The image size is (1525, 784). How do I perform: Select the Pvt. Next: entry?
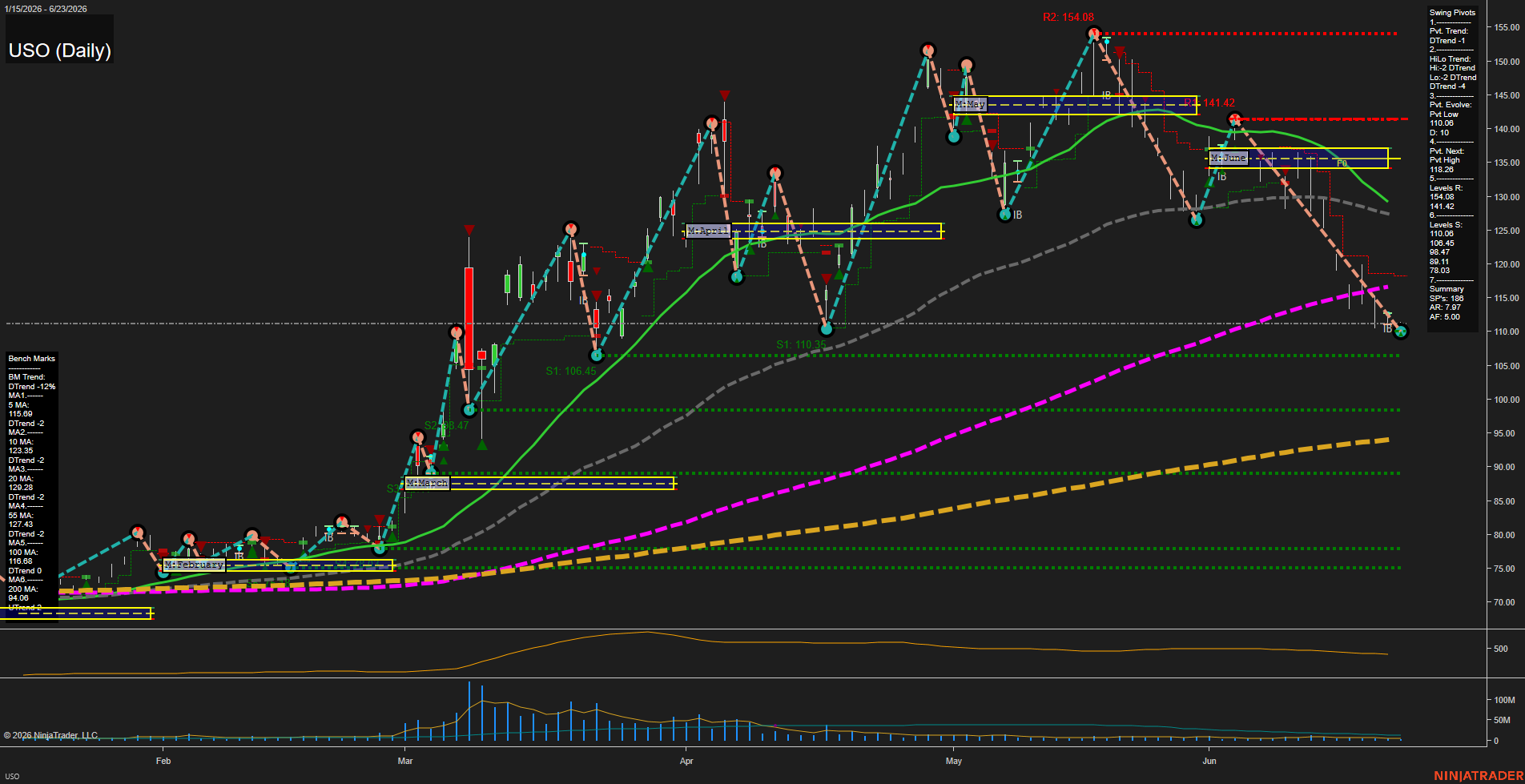(1447, 151)
